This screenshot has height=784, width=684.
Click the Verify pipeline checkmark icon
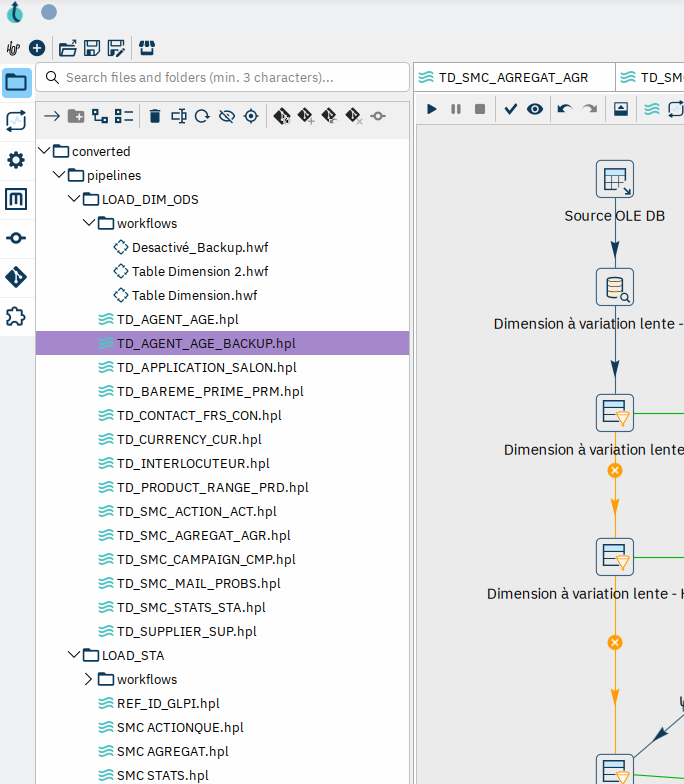tap(510, 109)
